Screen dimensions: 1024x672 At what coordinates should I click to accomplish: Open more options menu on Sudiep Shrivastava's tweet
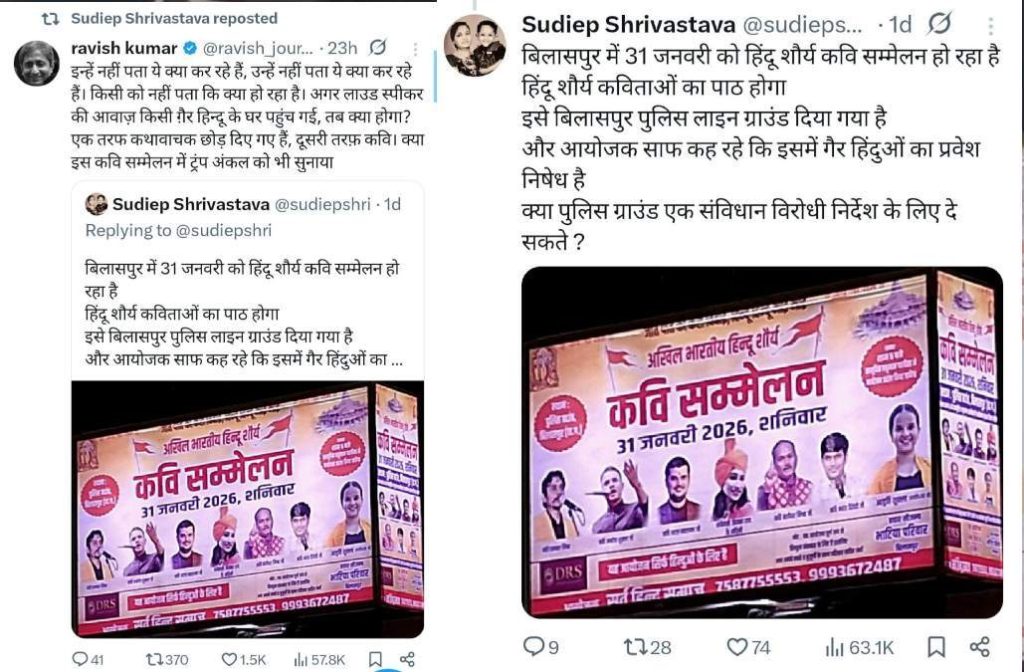click(991, 25)
